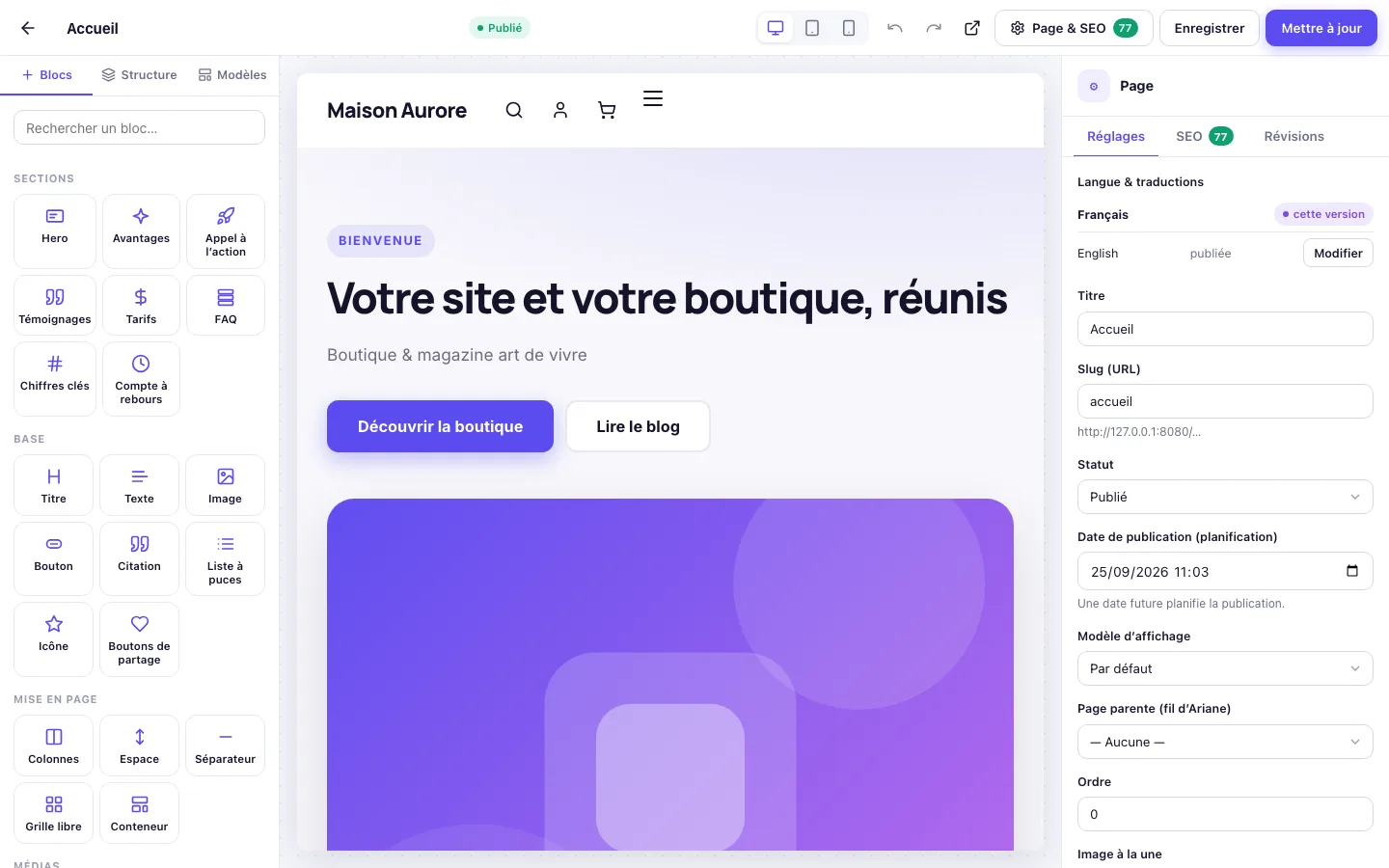This screenshot has height=868, width=1389.
Task: Select the hero headline text
Action: 667,298
